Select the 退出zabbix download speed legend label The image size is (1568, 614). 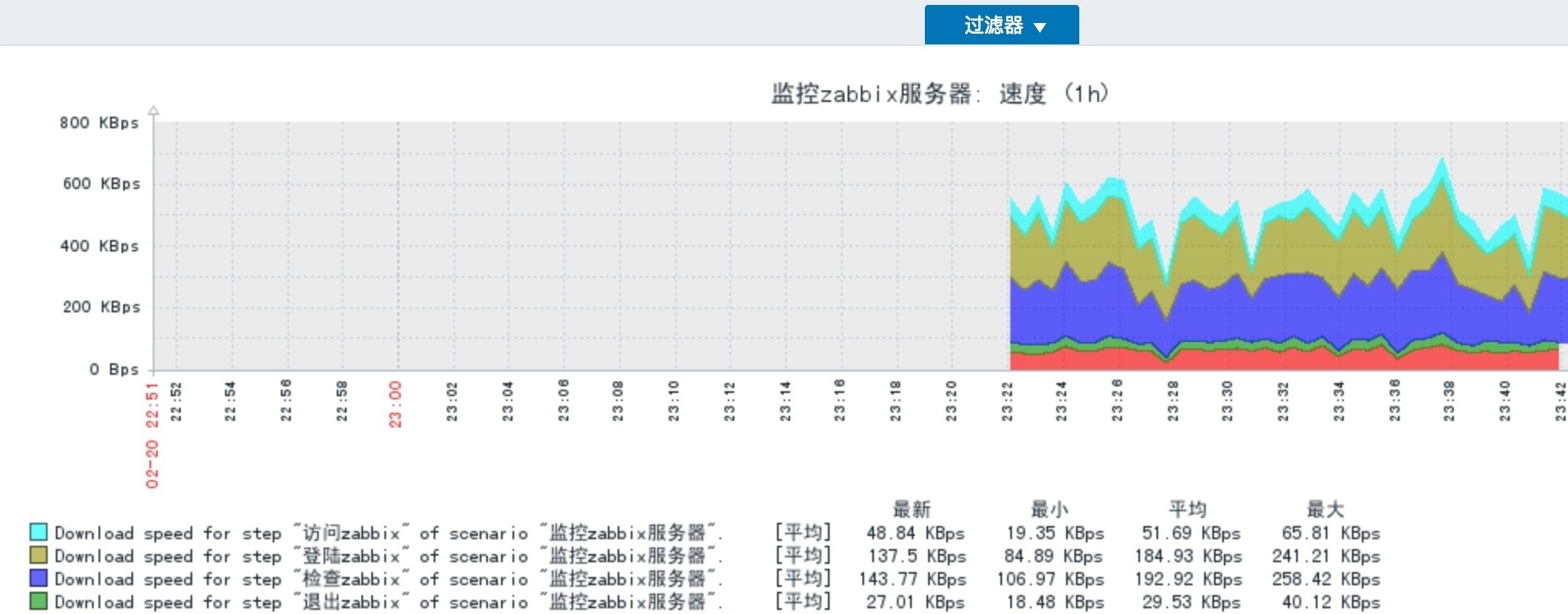point(389,602)
